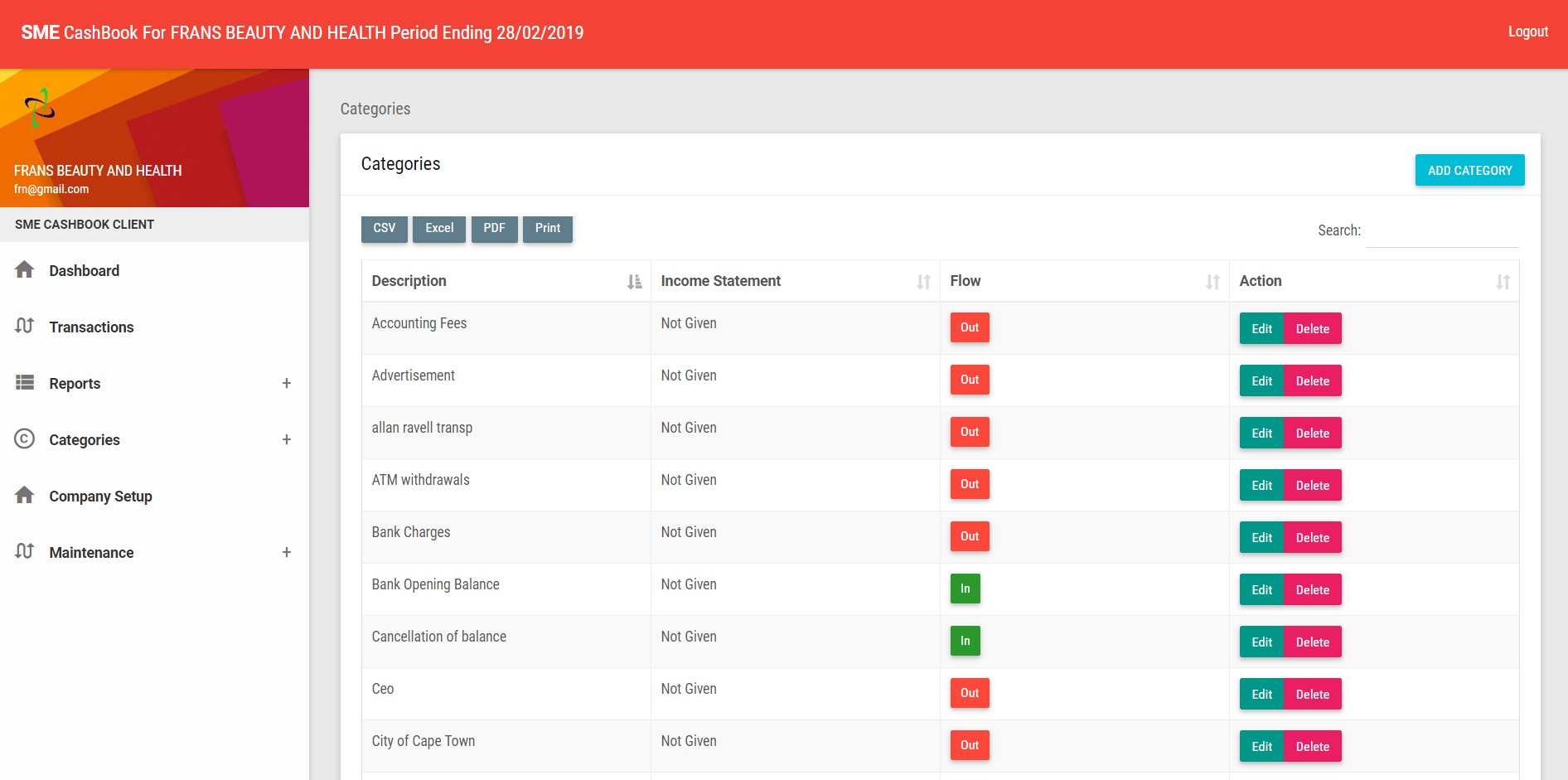Focus the Search input field
The width and height of the screenshot is (1568, 780).
pyautogui.click(x=1442, y=230)
